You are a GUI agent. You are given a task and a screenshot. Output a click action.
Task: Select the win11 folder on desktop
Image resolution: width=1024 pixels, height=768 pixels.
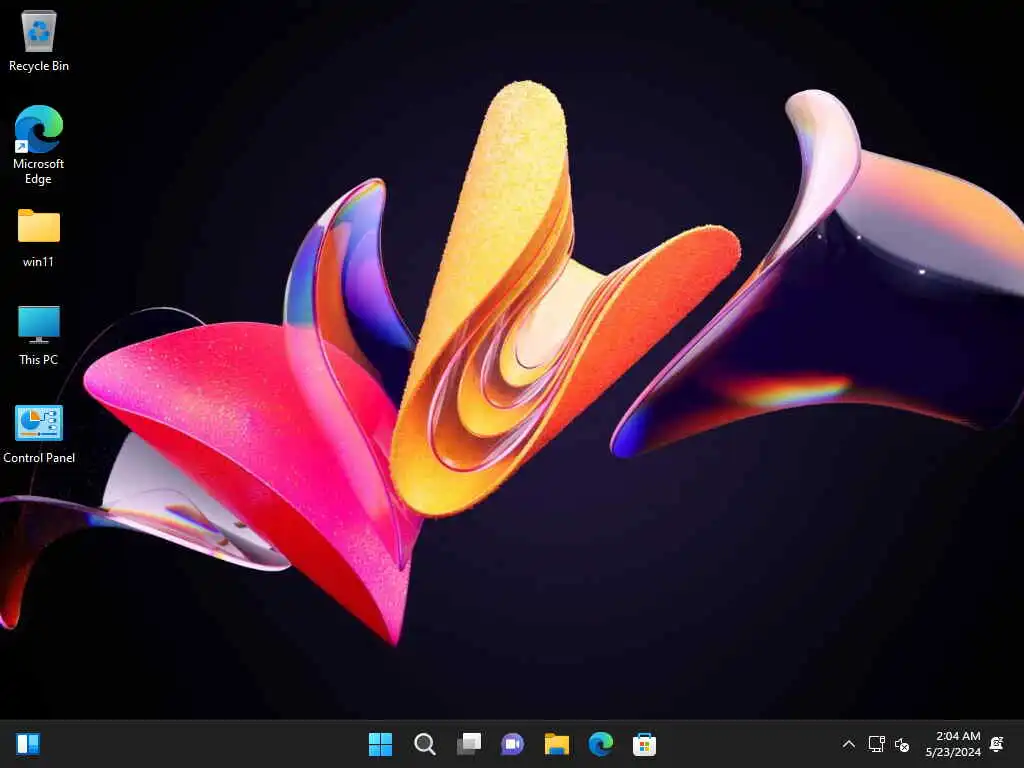[39, 238]
